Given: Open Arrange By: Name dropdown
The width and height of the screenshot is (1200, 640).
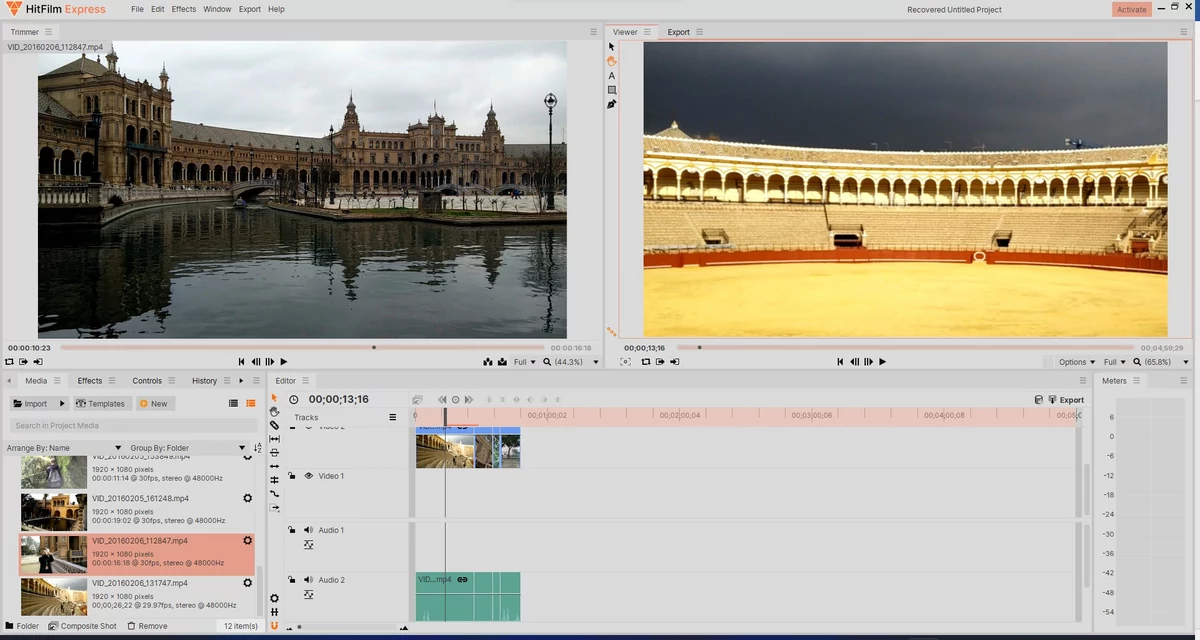Looking at the screenshot, I should [64, 448].
